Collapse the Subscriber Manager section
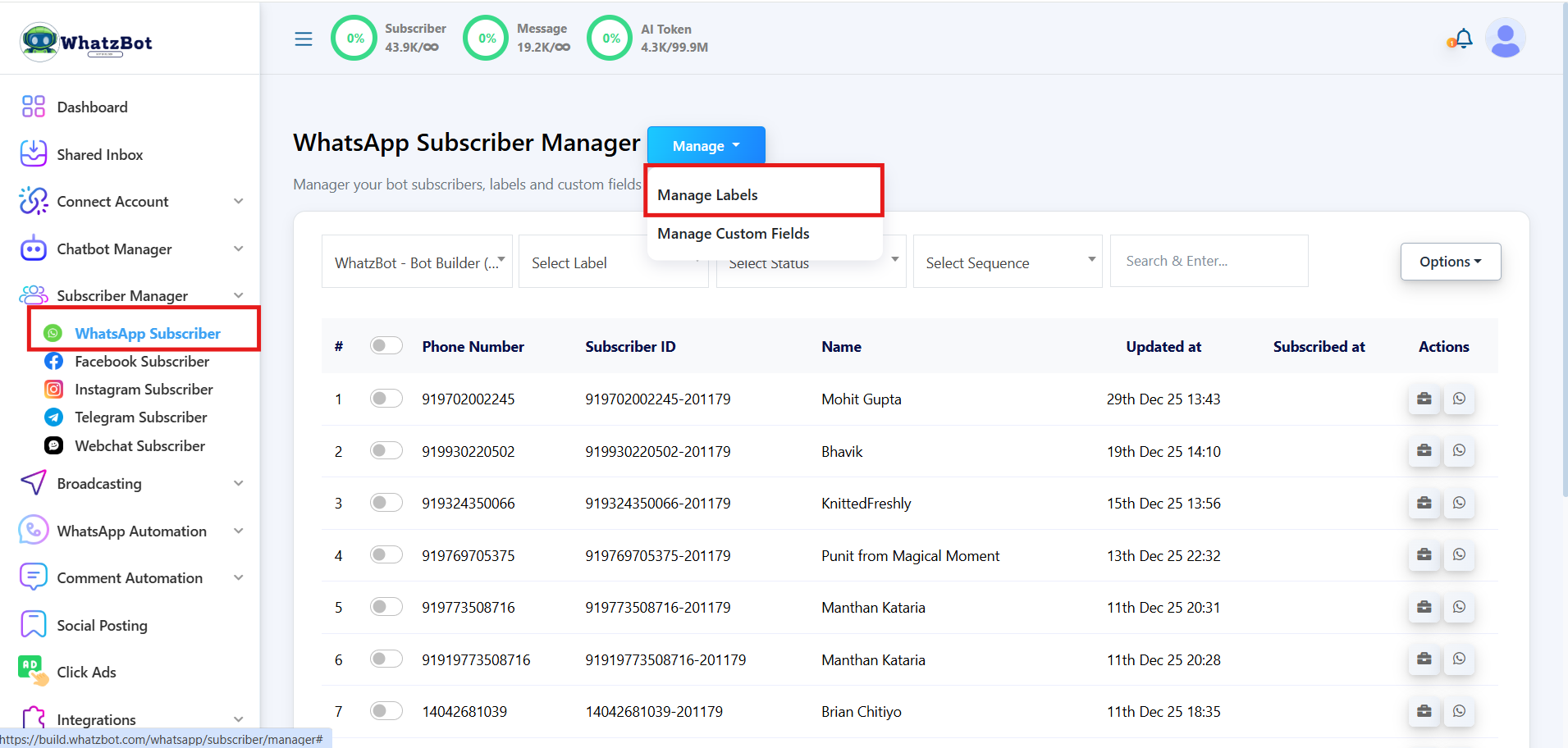 pos(238,295)
